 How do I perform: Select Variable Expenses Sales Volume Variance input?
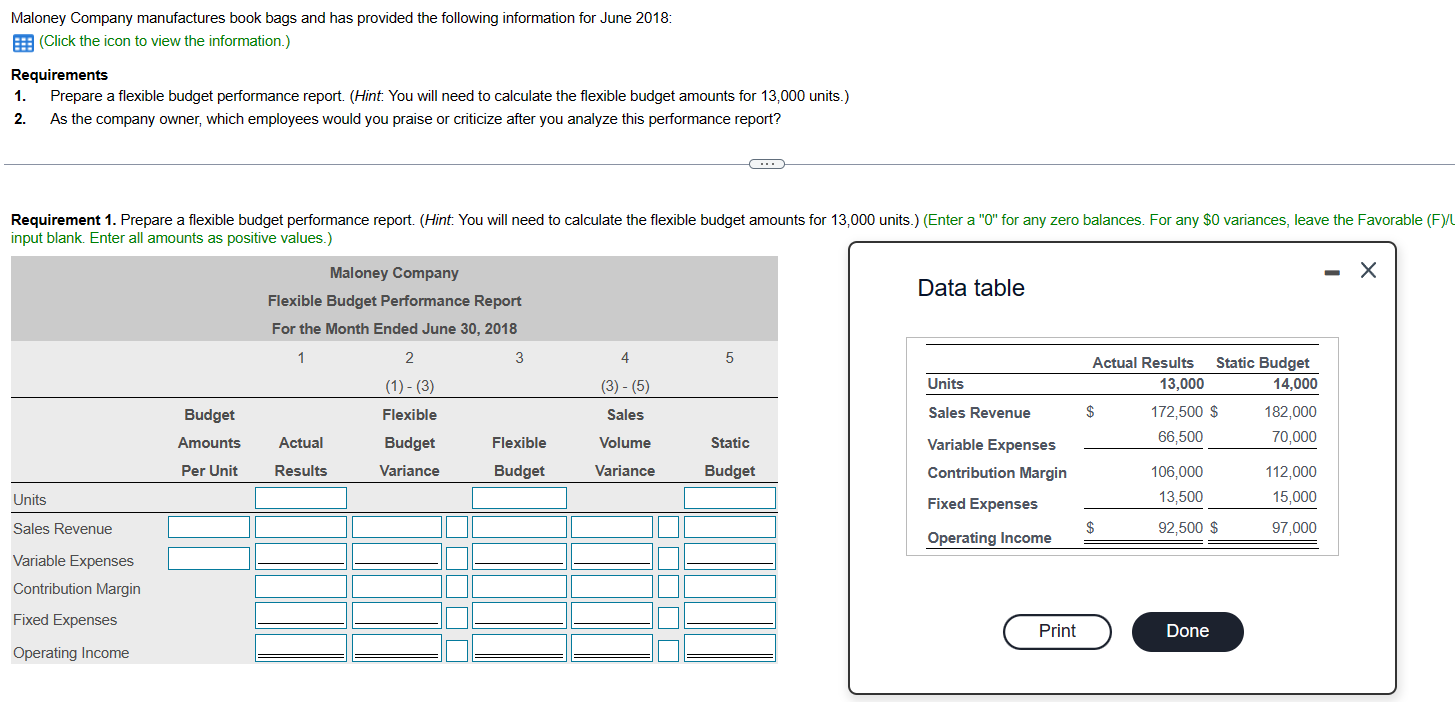(612, 556)
